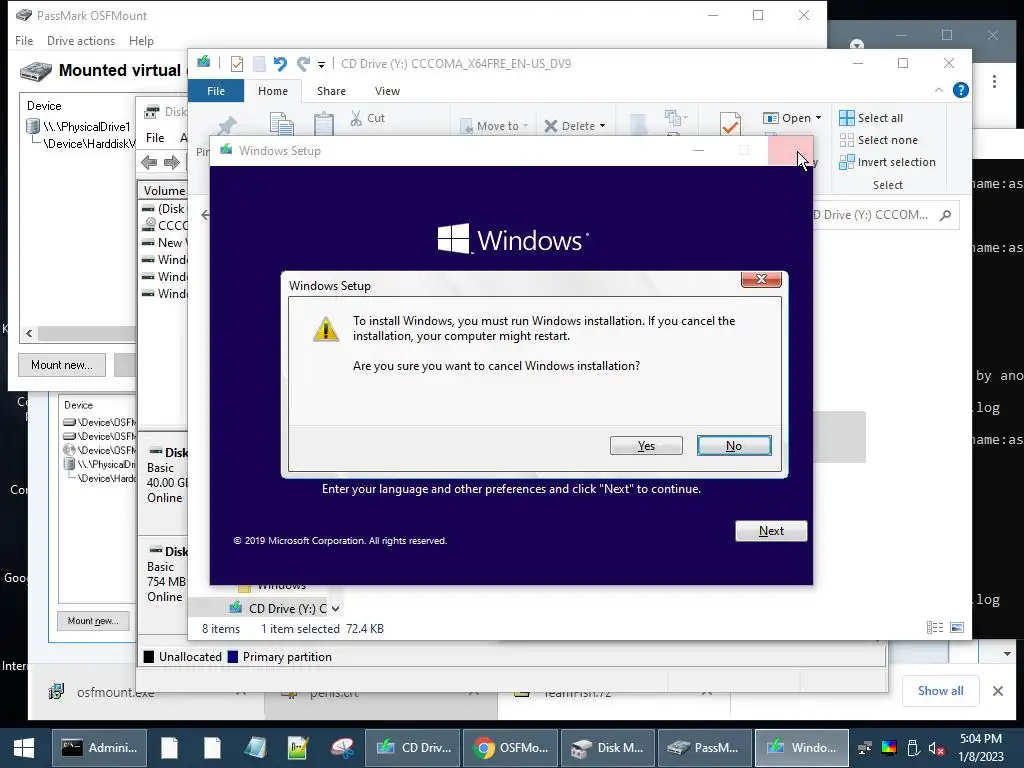Open the Customize Quick Access Toolbar dropdown

(x=321, y=64)
